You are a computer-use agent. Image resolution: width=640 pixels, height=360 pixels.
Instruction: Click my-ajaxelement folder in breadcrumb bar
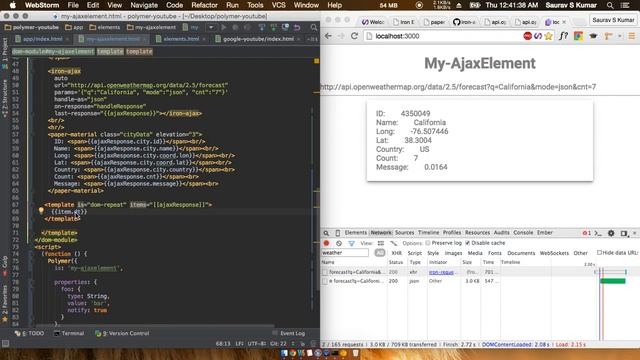click(x=151, y=27)
